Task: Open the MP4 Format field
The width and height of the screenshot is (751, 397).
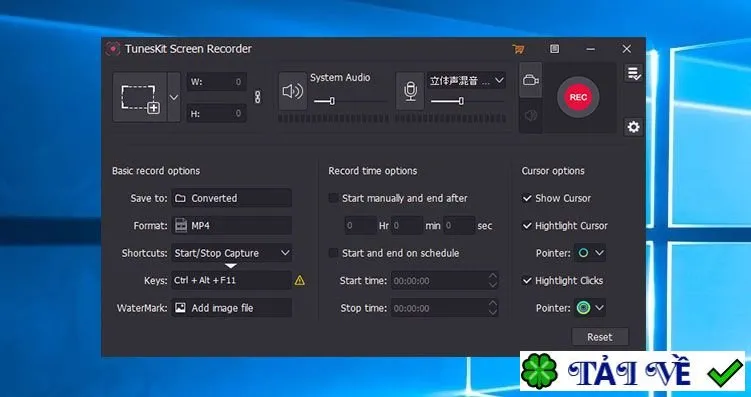Action: (232, 226)
